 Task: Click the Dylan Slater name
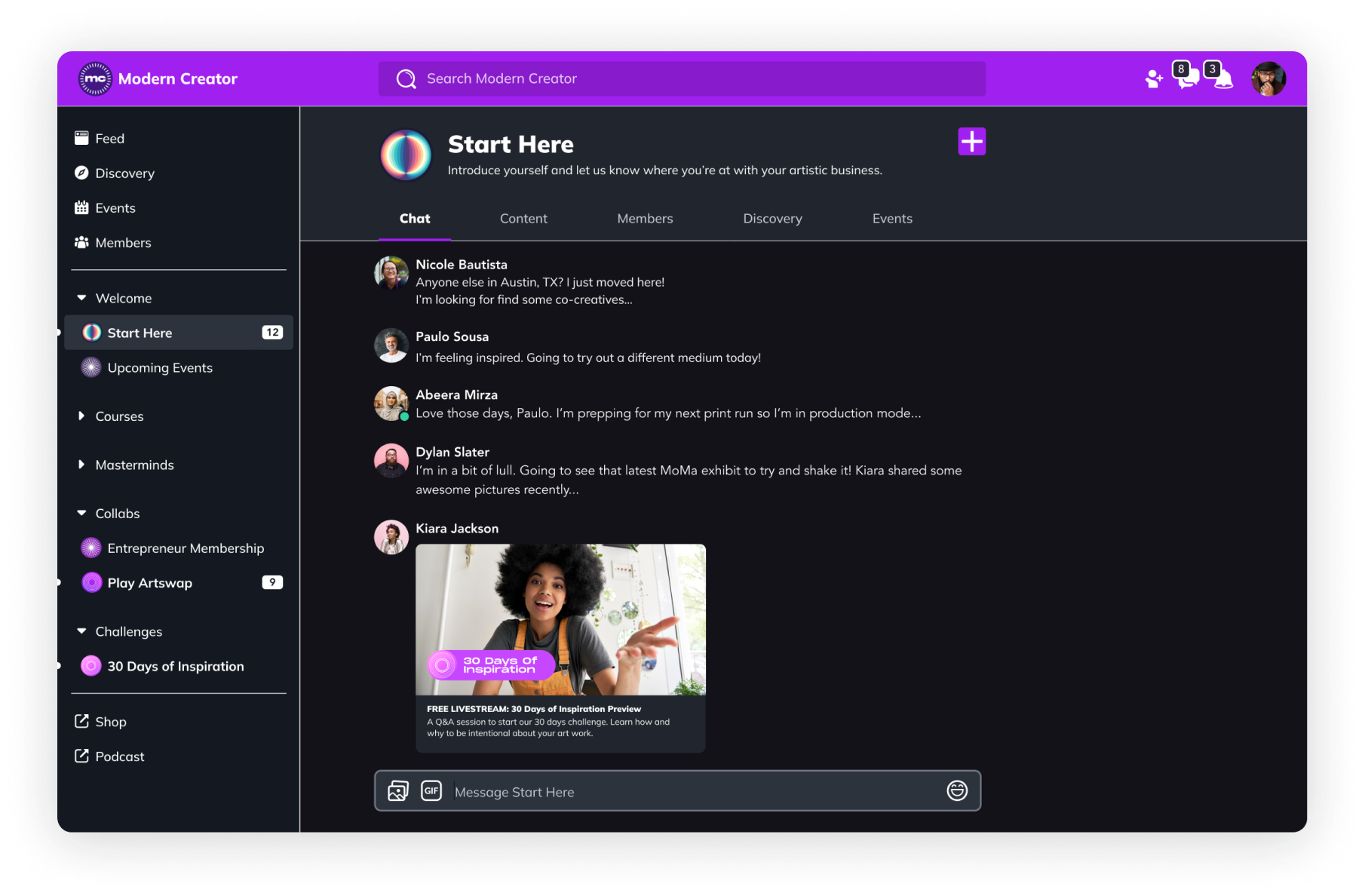point(452,452)
